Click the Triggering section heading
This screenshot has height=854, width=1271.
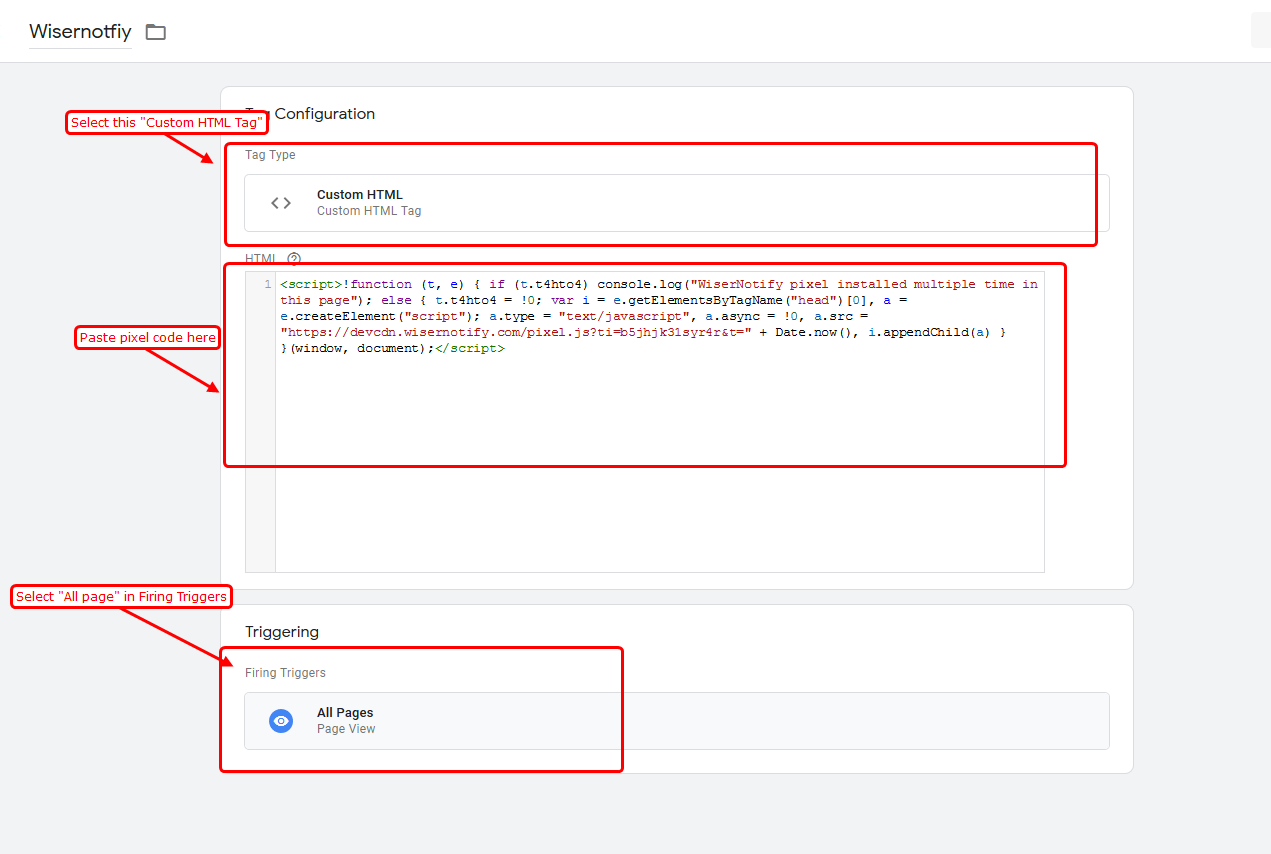pyautogui.click(x=282, y=632)
